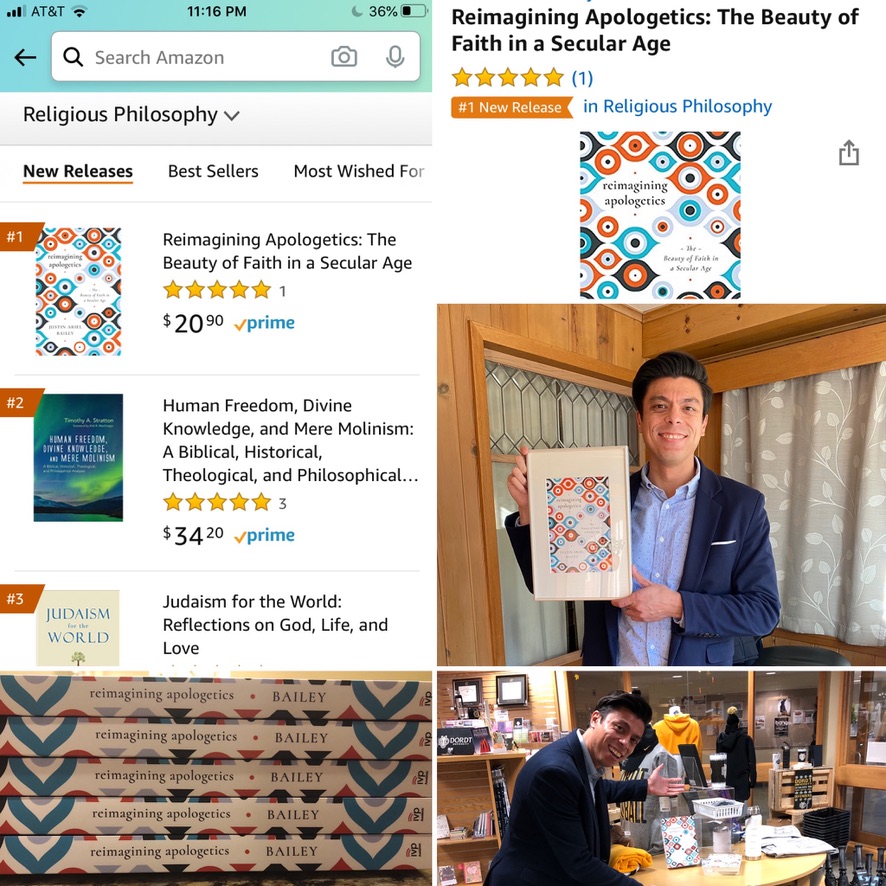Tap the microphone voice search icon

click(x=395, y=57)
